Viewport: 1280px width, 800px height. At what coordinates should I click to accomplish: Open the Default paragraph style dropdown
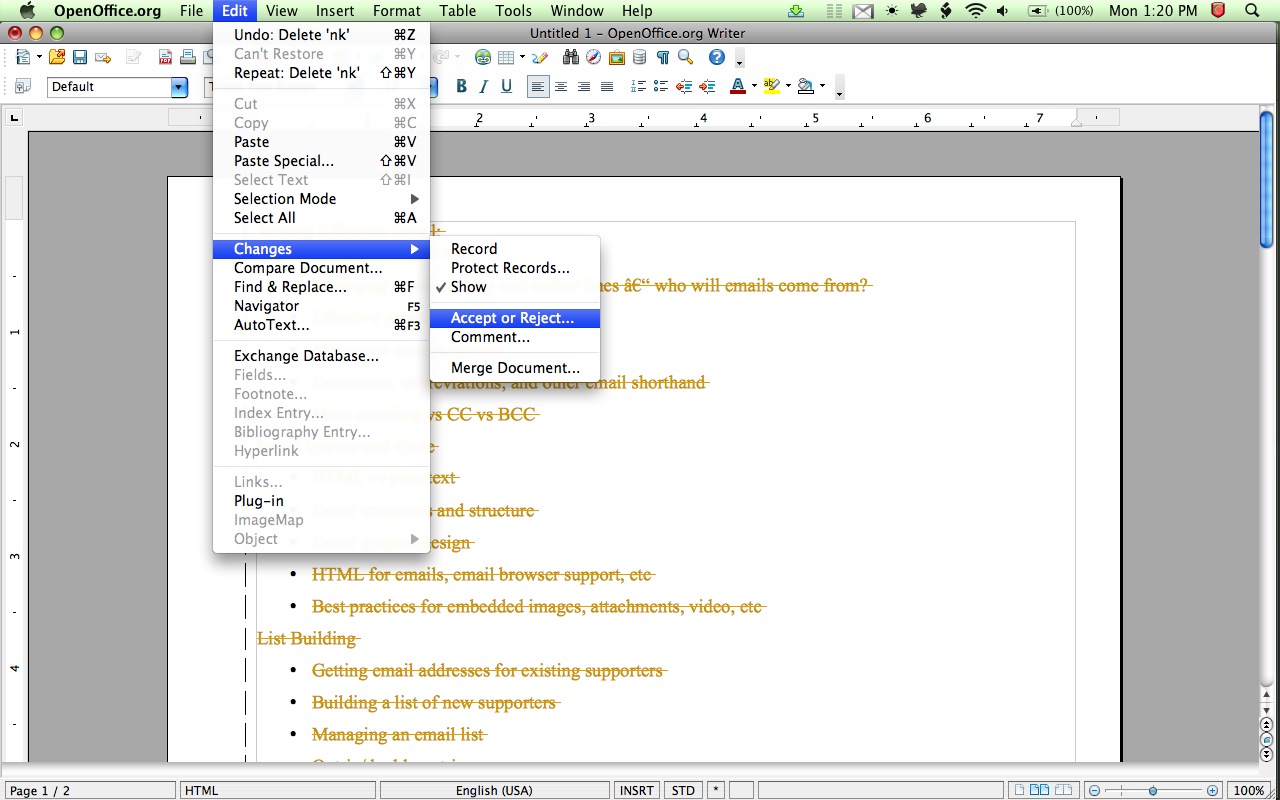coord(179,87)
